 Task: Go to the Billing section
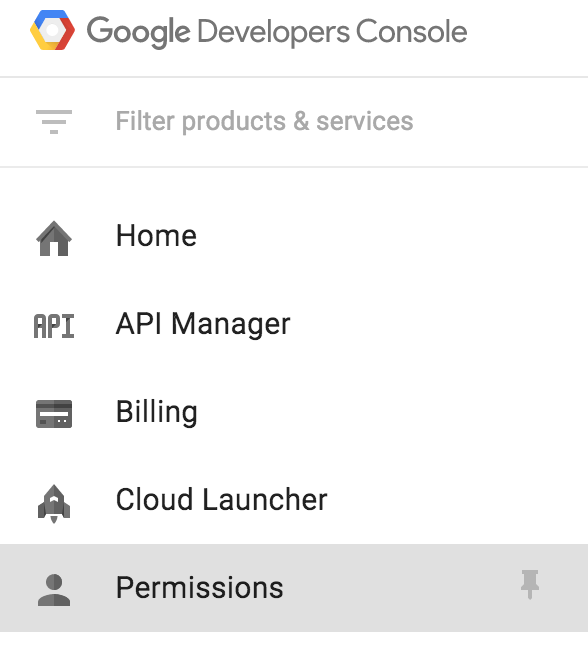tap(294, 412)
